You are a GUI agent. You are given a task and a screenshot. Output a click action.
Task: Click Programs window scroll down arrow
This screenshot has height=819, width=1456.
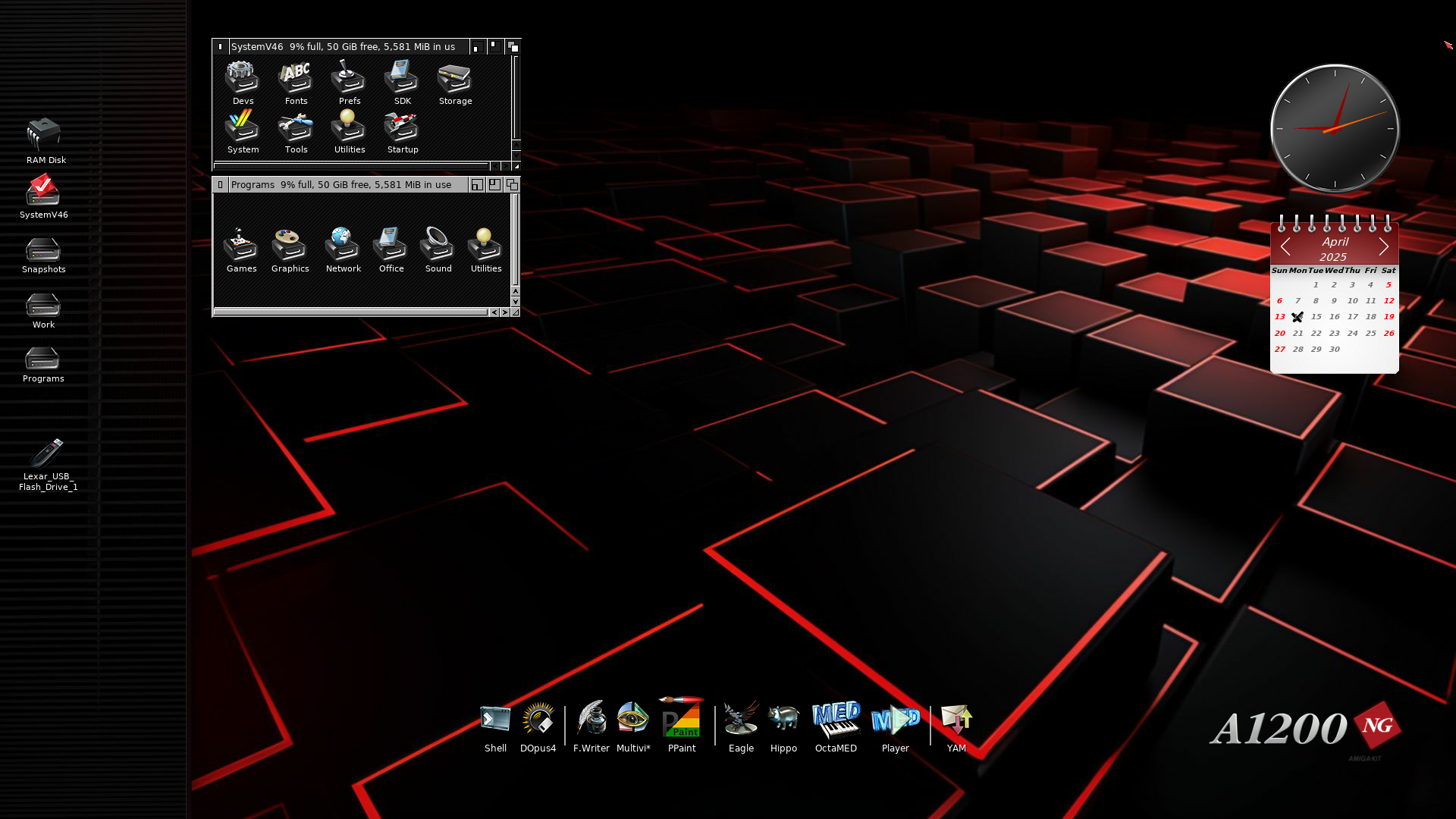(x=516, y=302)
